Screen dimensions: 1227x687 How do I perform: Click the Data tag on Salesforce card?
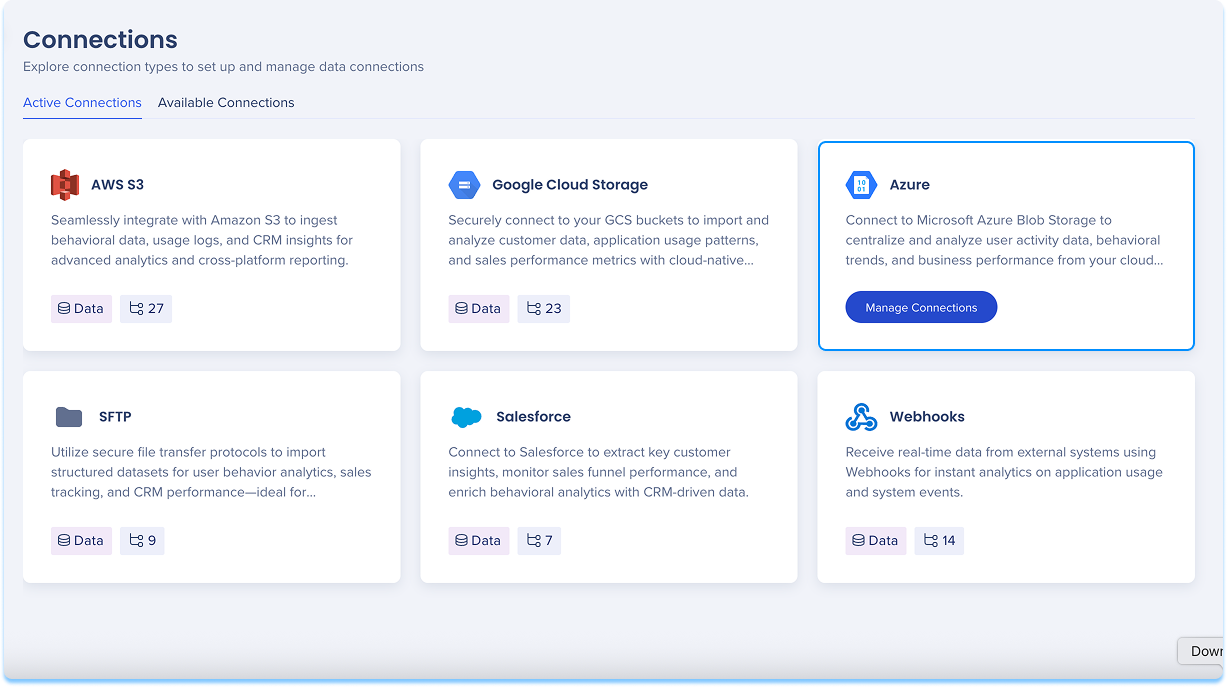pyautogui.click(x=479, y=541)
